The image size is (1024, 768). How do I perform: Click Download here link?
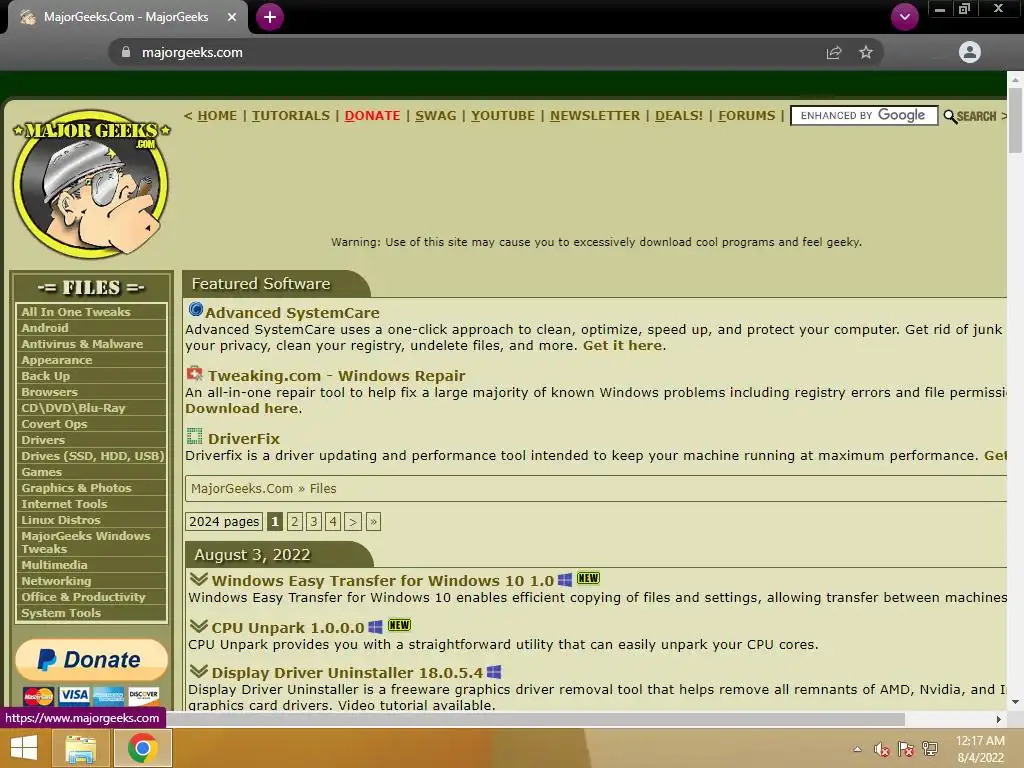click(242, 408)
